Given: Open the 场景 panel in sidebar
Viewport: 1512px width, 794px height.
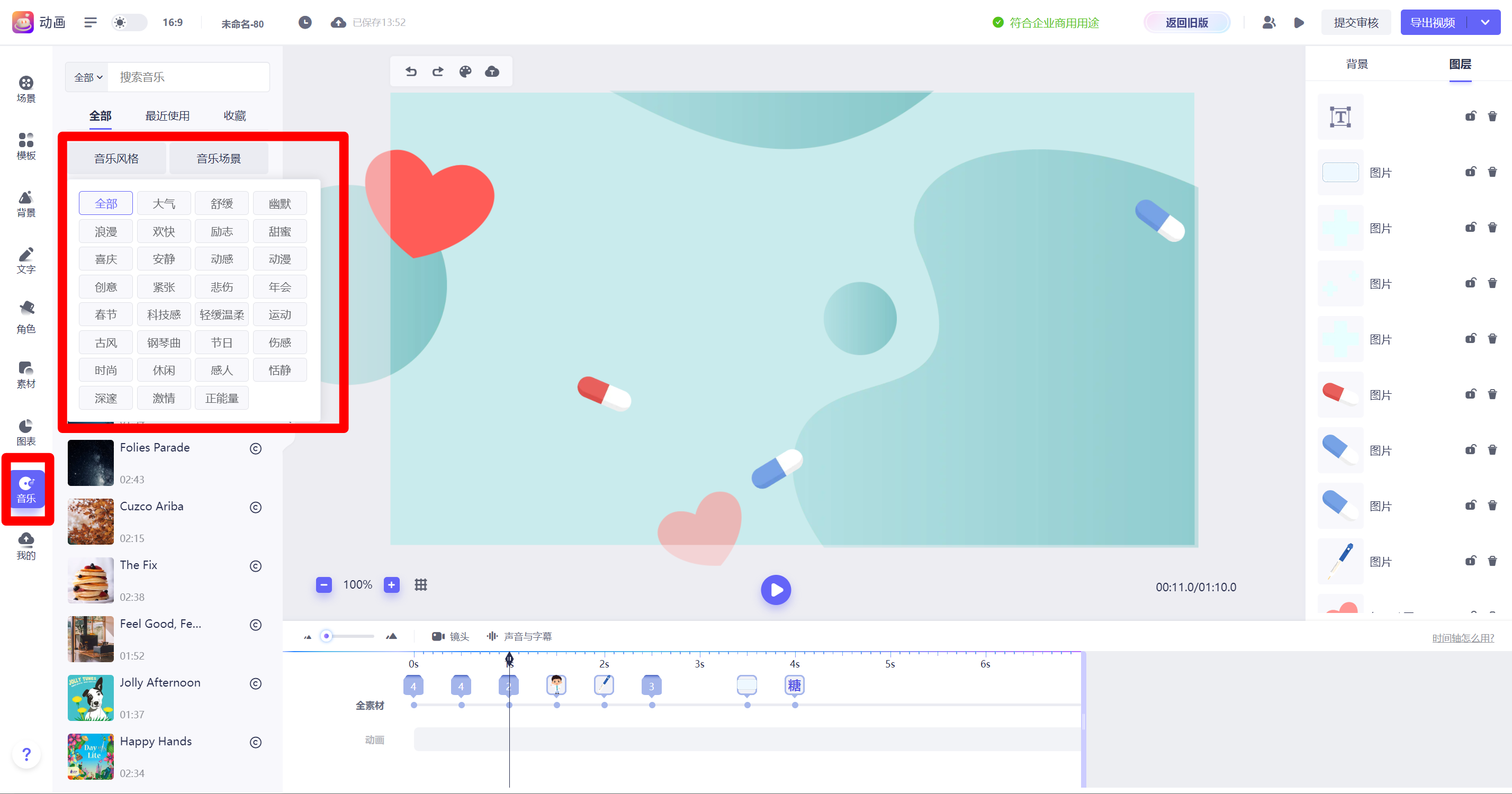Looking at the screenshot, I should coord(26,89).
